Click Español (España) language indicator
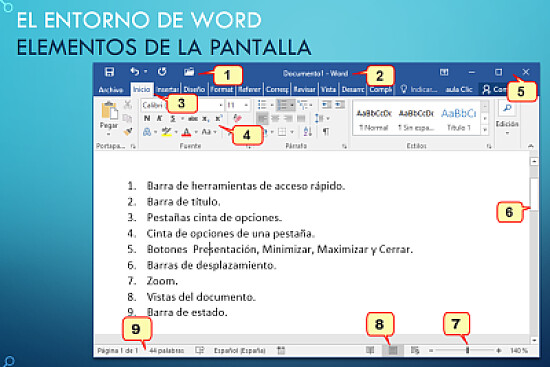 click(240, 351)
